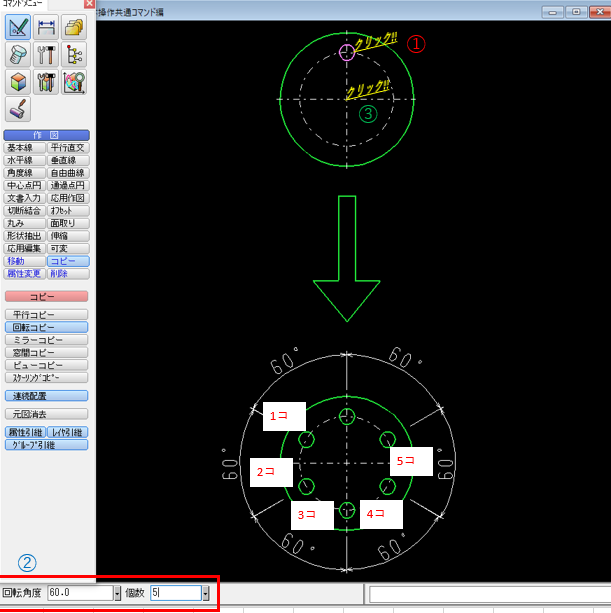611x613 pixels.
Task: Choose 平行コピー from the copy menu
Action: pos(46,314)
